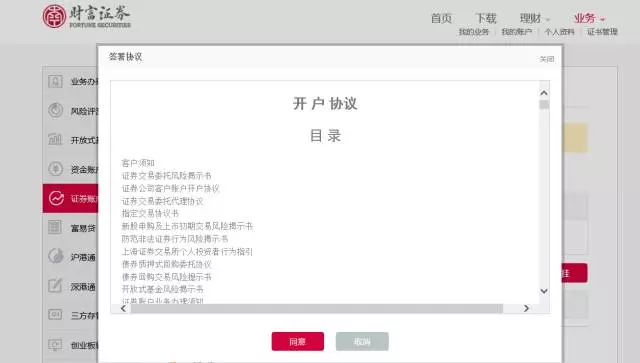The height and width of the screenshot is (363, 640).
Task: Click the 签署协议 dialog title
Action: point(125,57)
